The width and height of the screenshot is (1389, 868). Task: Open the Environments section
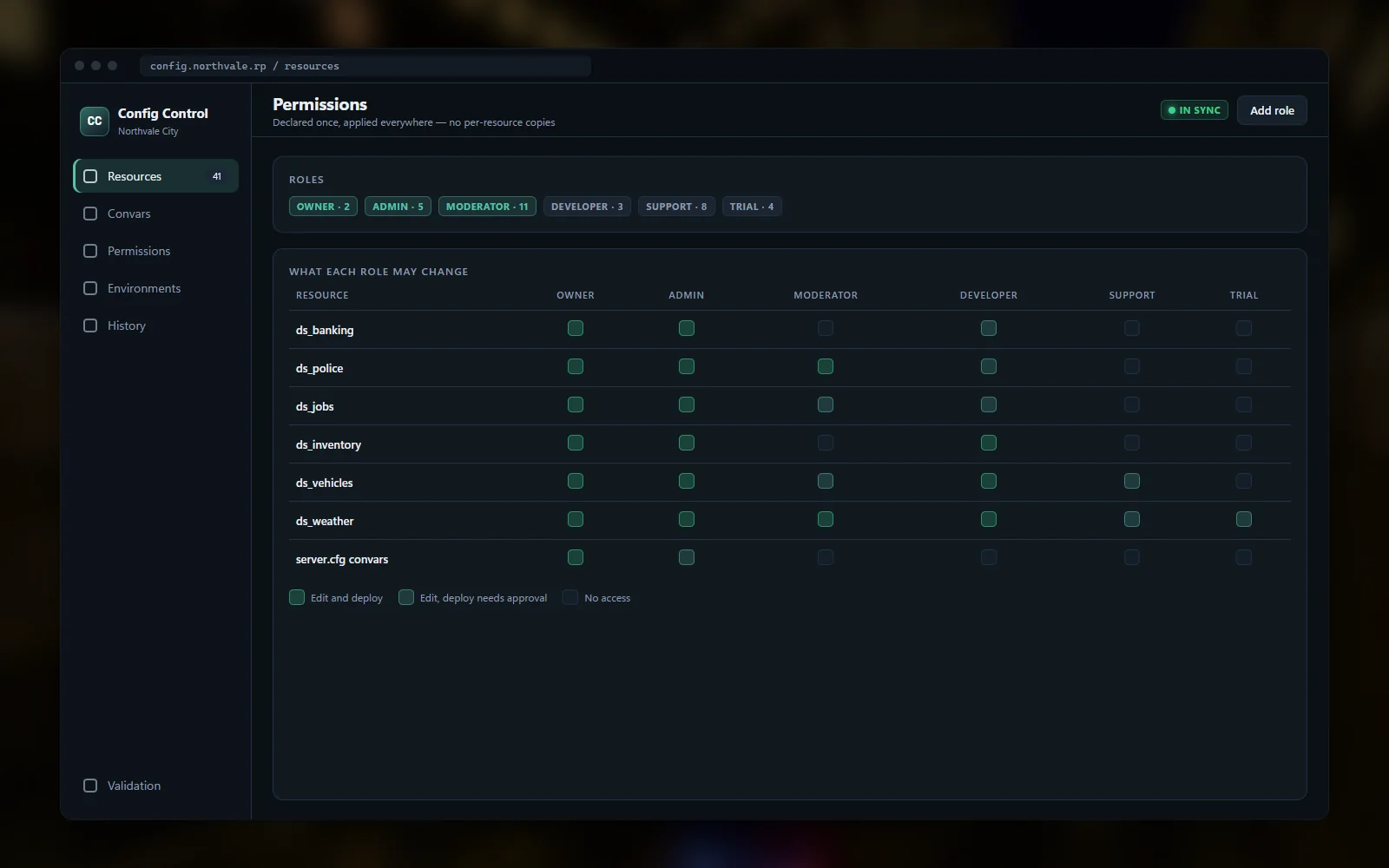(x=156, y=288)
